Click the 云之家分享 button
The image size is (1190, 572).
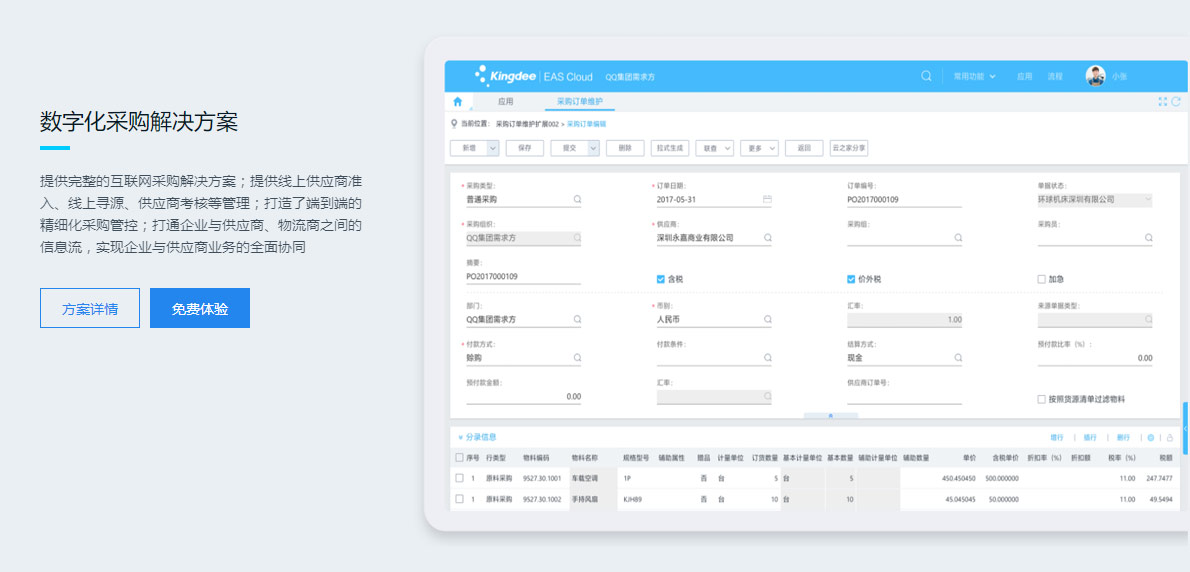tap(849, 148)
